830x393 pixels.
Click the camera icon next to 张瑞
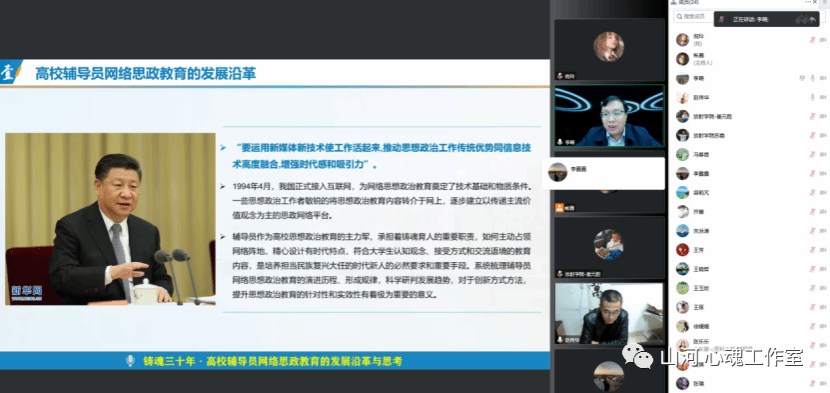point(823,383)
